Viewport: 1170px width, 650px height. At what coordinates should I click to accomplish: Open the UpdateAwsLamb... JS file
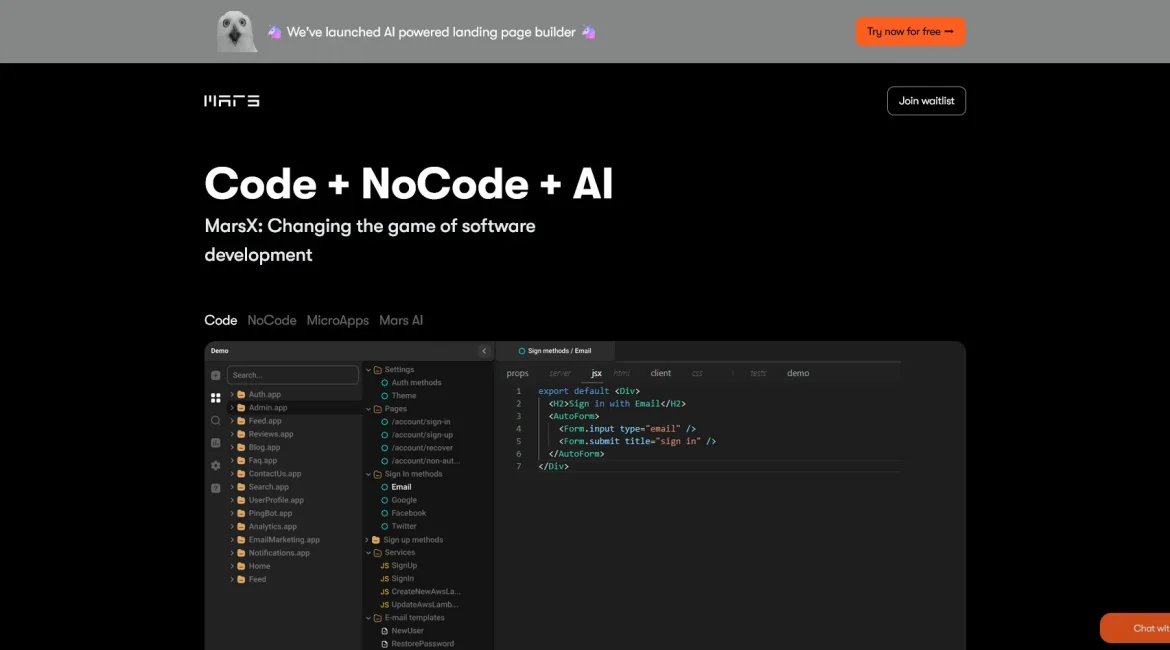point(419,604)
